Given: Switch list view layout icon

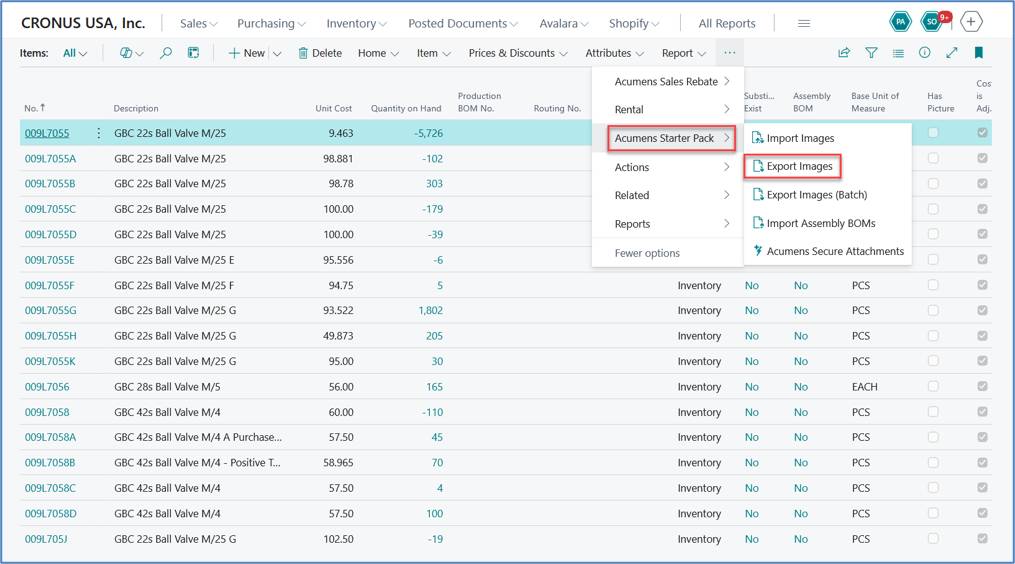Looking at the screenshot, I should pos(898,53).
